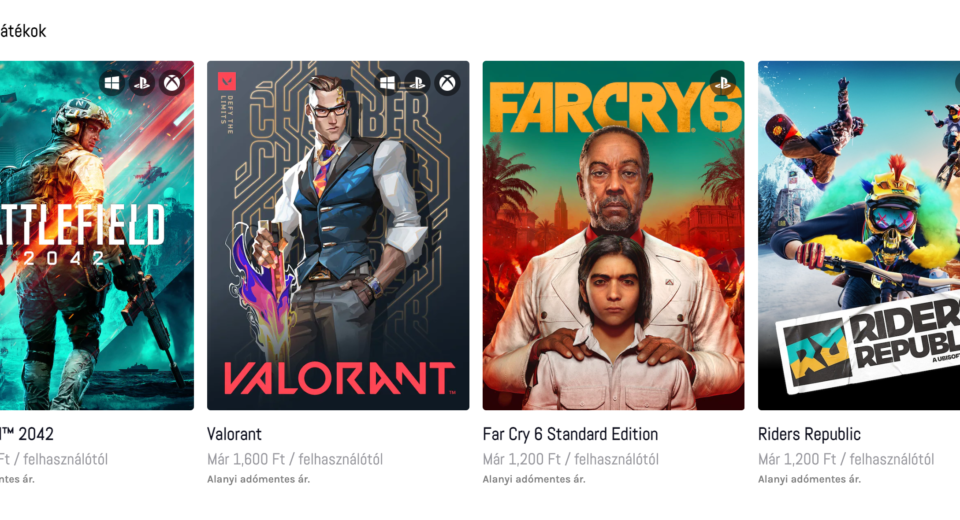Click PlayStation icon on Far Cry 6 card
Viewport: 960px width, 520px height.
723,82
